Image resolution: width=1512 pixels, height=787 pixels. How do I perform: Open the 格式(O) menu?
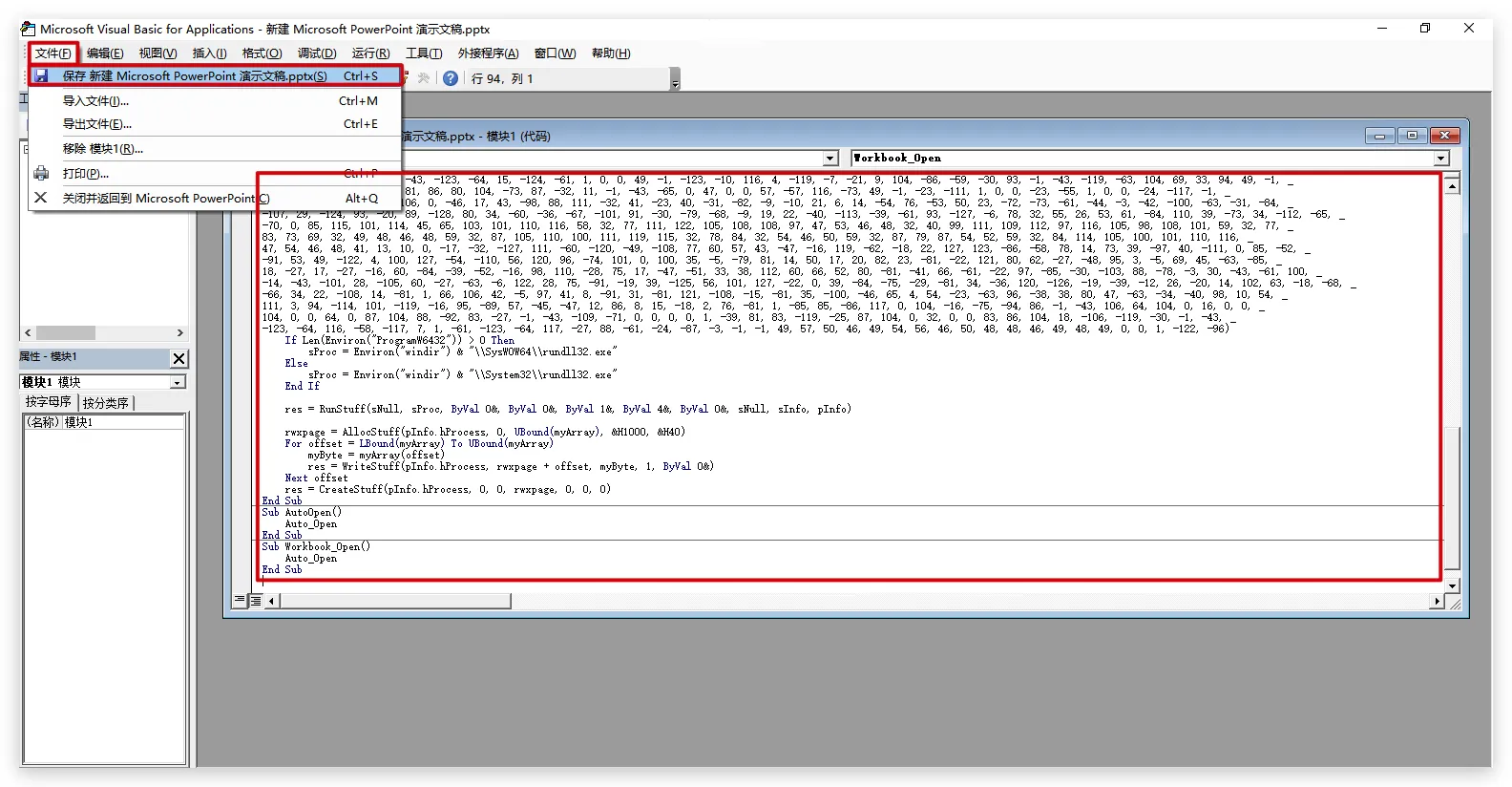pyautogui.click(x=262, y=53)
